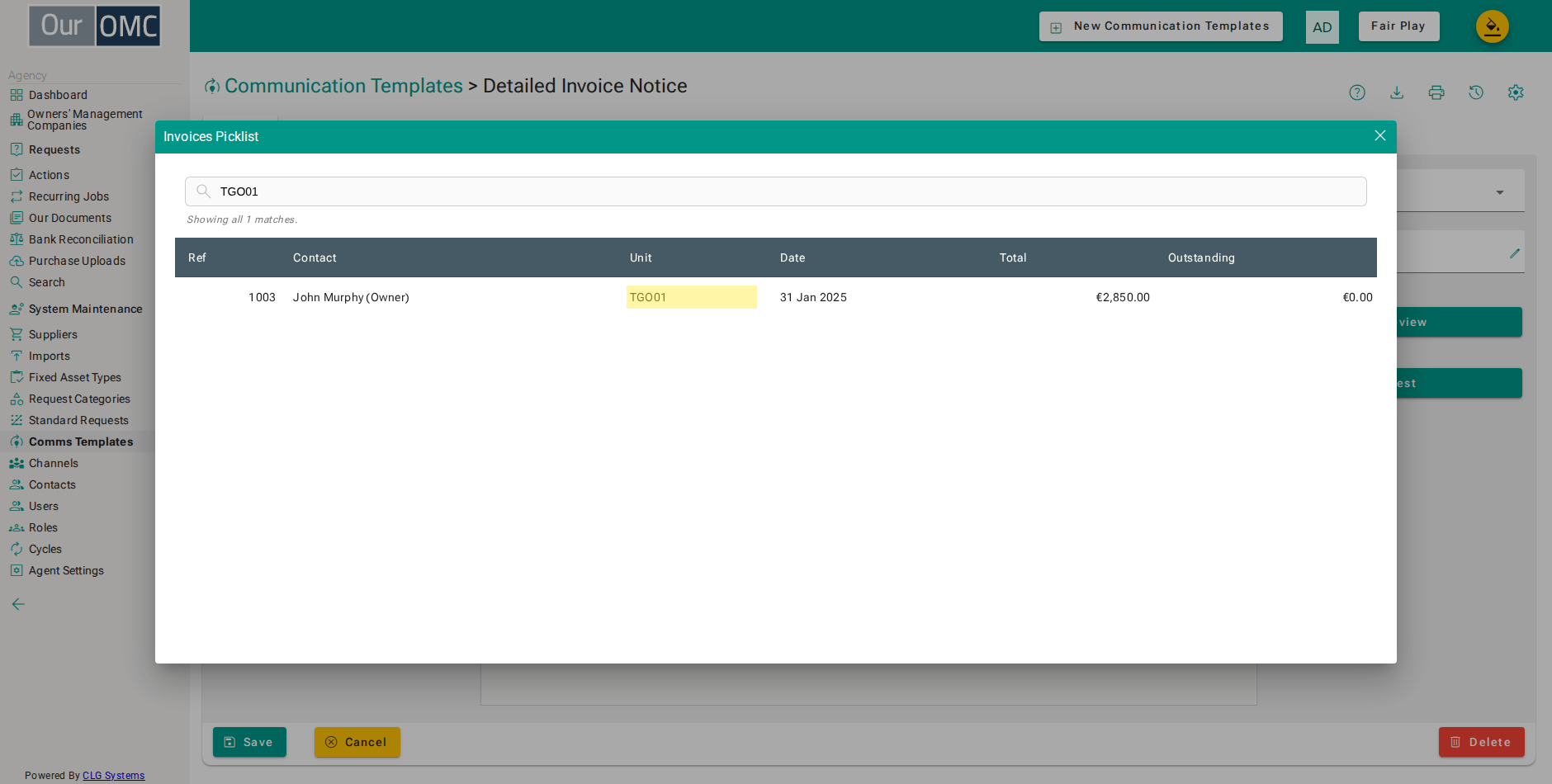The image size is (1552, 784).
Task: Open the history clock icon
Action: [x=1476, y=92]
